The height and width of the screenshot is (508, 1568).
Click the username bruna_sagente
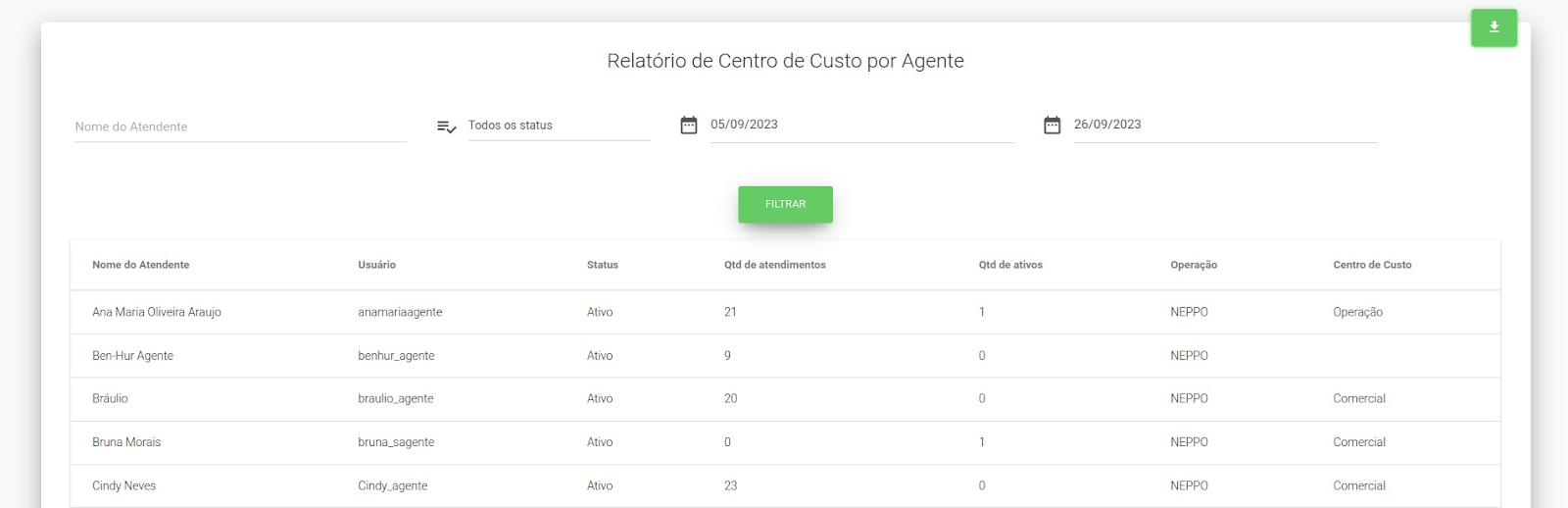click(396, 442)
